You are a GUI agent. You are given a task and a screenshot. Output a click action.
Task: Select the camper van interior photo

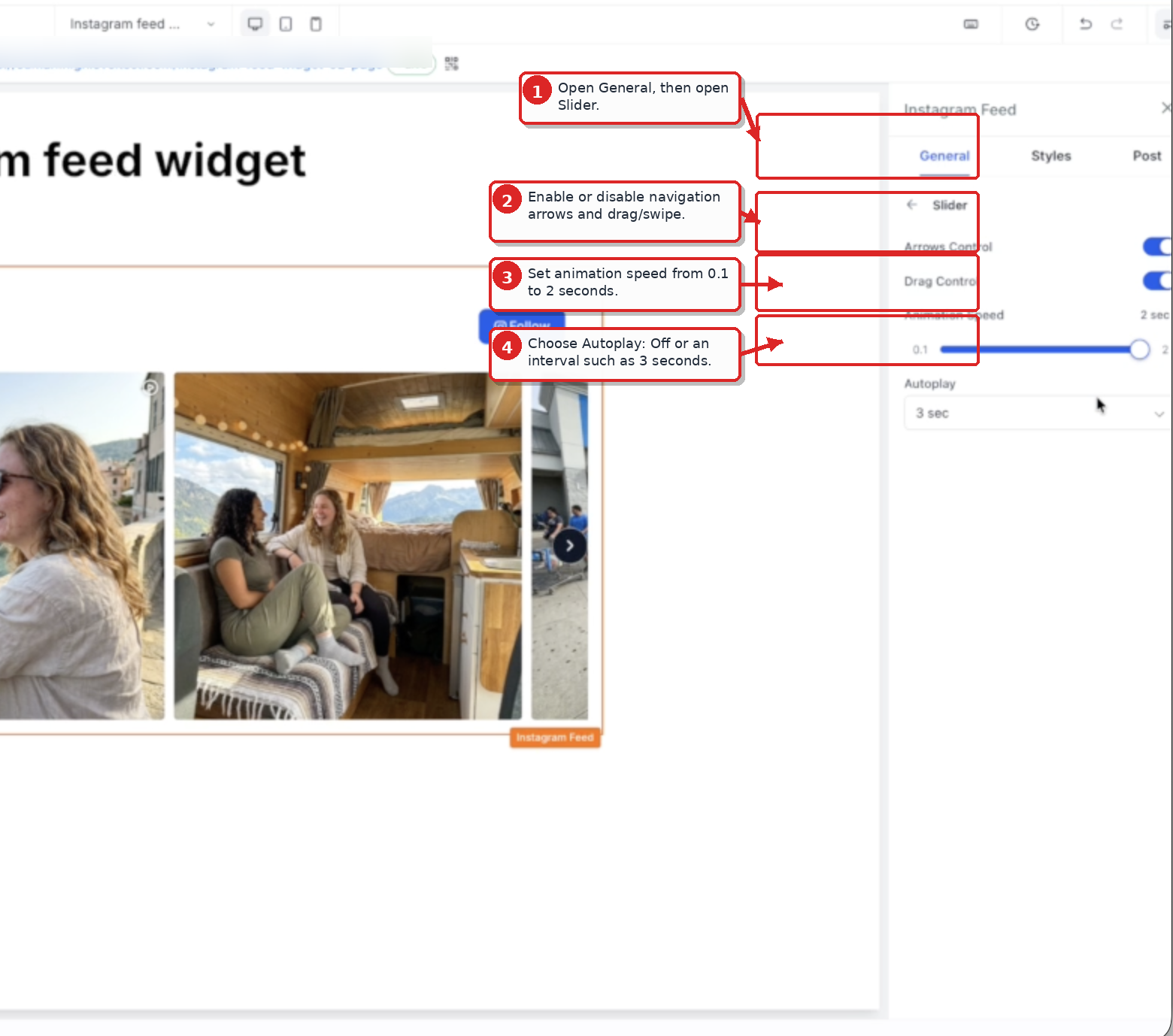[x=347, y=546]
